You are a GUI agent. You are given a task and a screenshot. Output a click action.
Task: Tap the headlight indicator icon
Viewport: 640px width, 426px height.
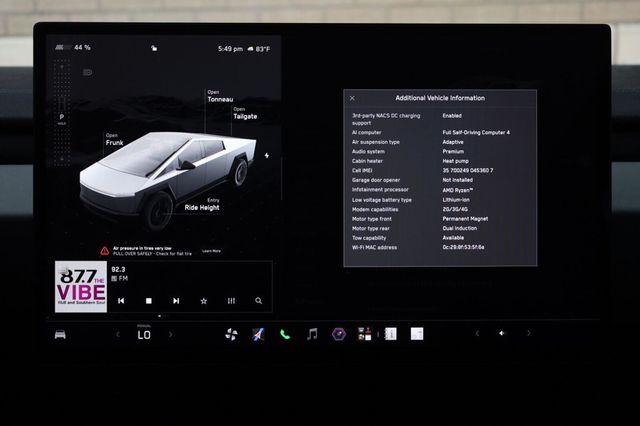tap(87, 73)
